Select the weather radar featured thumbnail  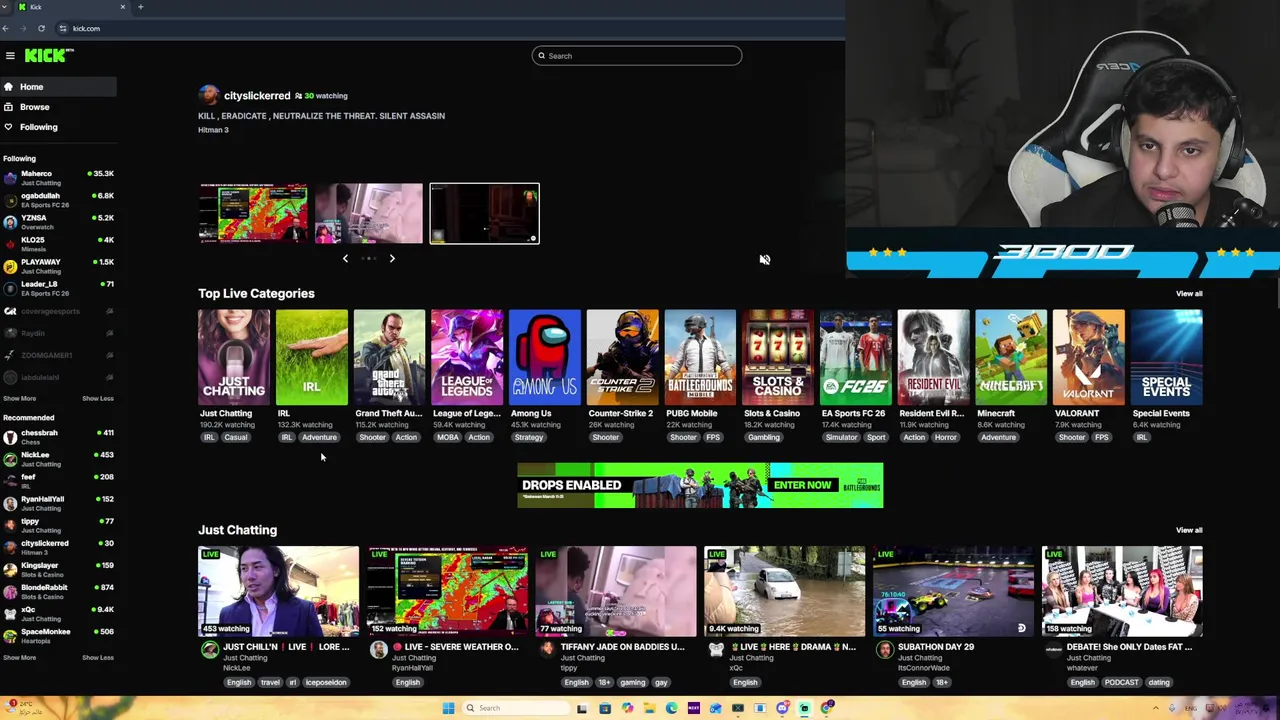pos(253,213)
